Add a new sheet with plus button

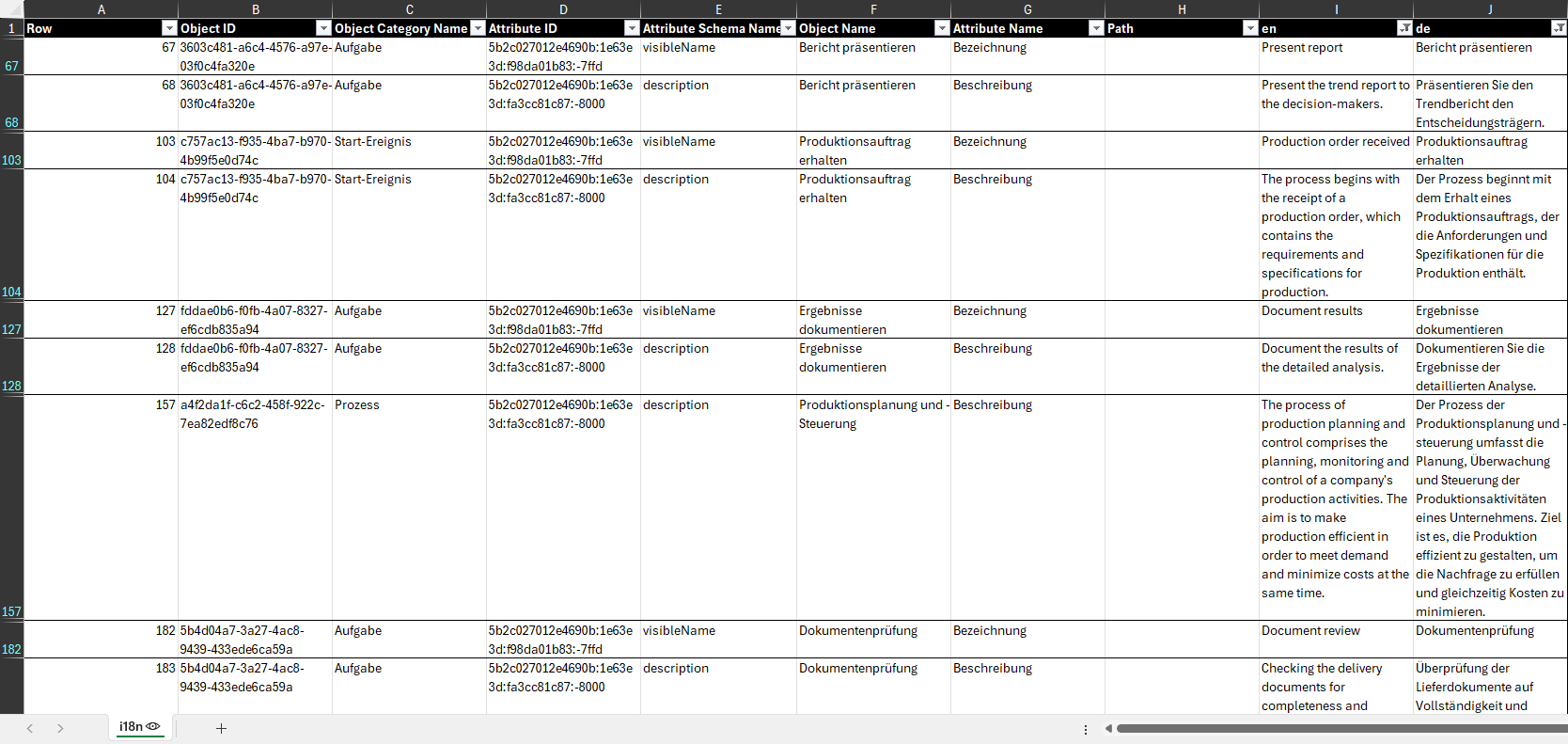point(221,728)
